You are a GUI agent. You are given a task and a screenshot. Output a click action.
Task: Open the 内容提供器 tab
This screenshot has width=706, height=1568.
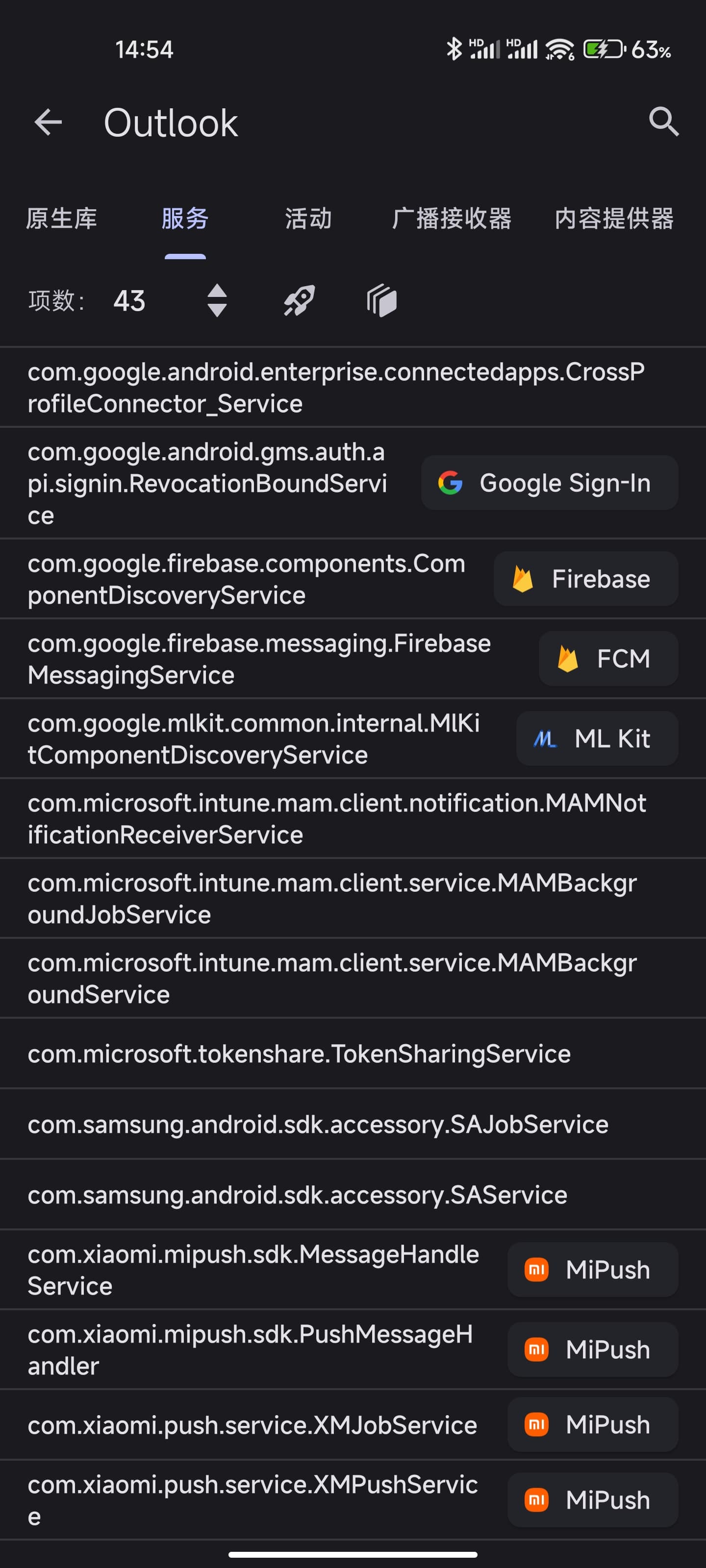(614, 219)
